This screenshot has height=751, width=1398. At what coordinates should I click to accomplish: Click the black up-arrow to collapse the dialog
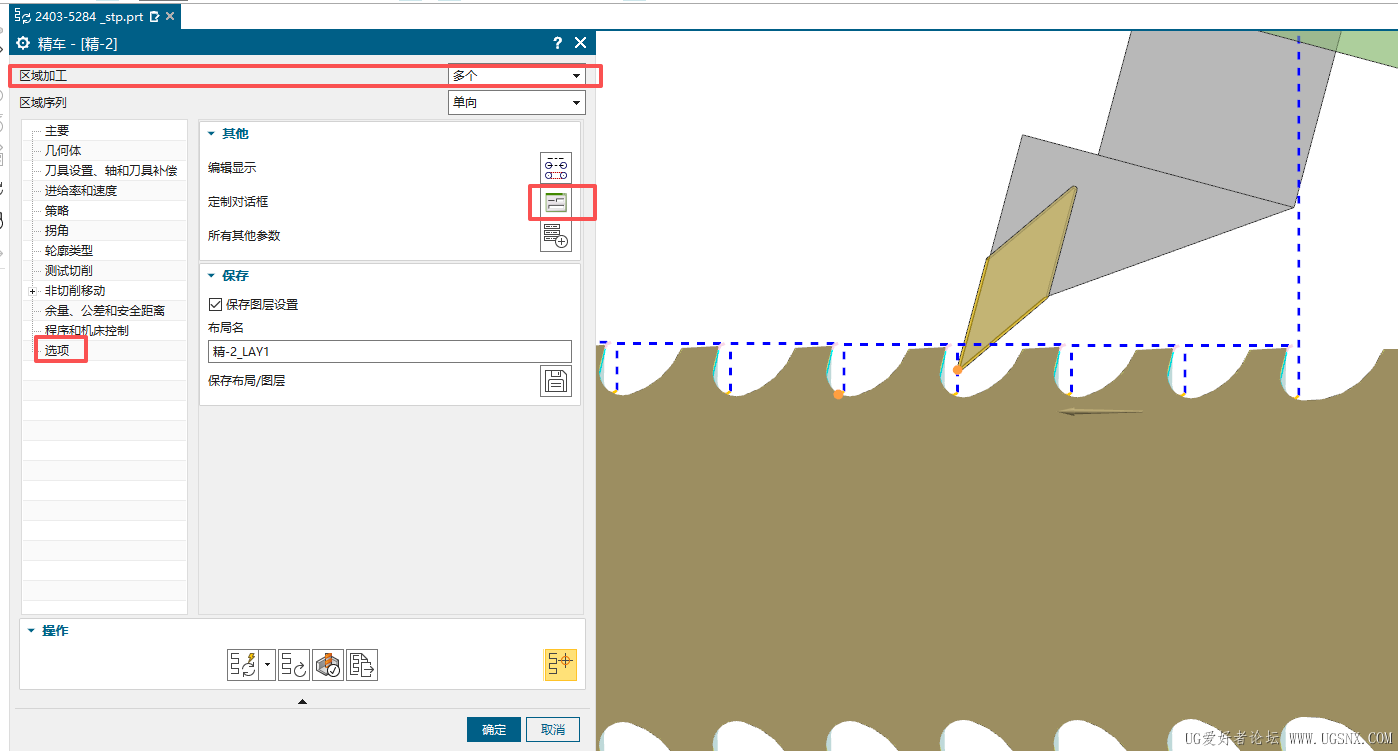(x=302, y=702)
